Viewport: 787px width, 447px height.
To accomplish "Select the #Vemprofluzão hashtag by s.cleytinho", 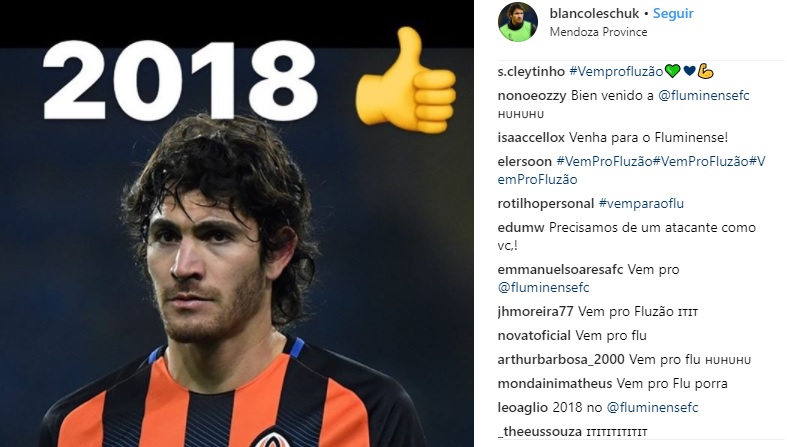I will click(x=616, y=72).
